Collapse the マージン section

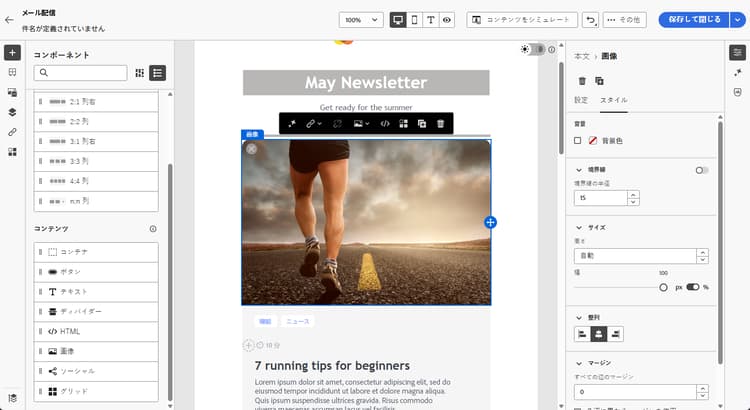coord(579,363)
